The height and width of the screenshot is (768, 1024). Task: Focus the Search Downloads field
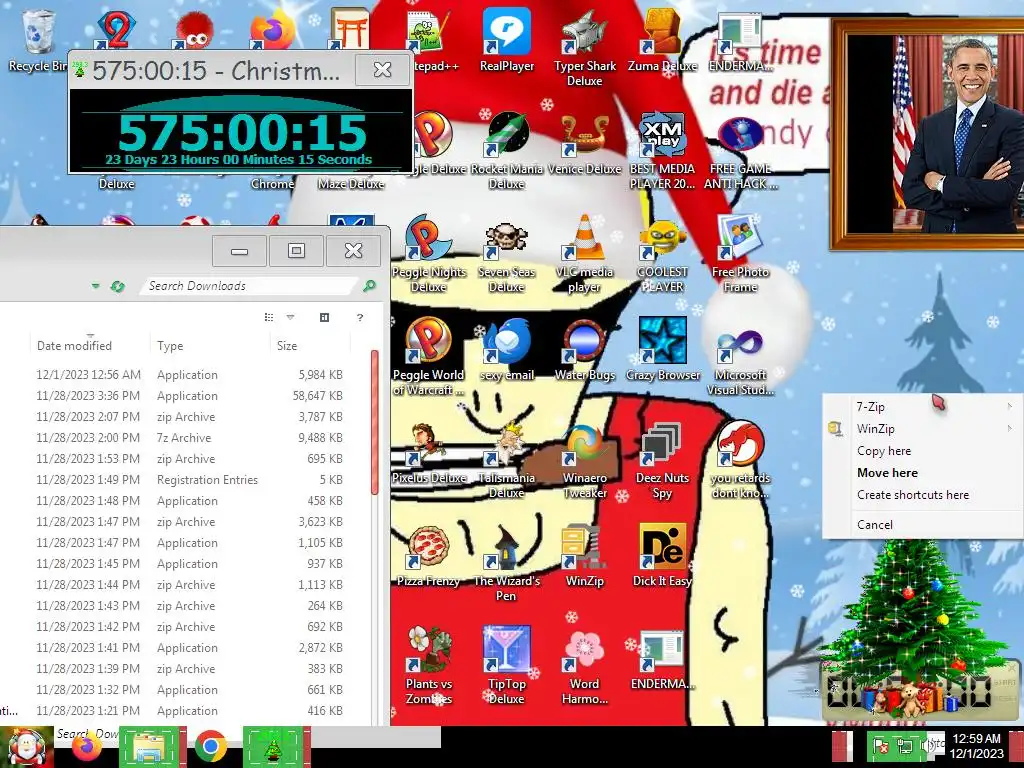tap(248, 286)
